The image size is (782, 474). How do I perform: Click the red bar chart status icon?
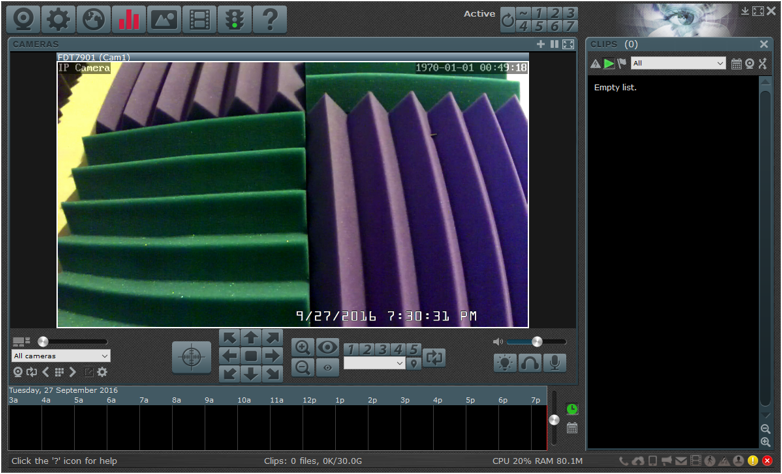pos(129,18)
